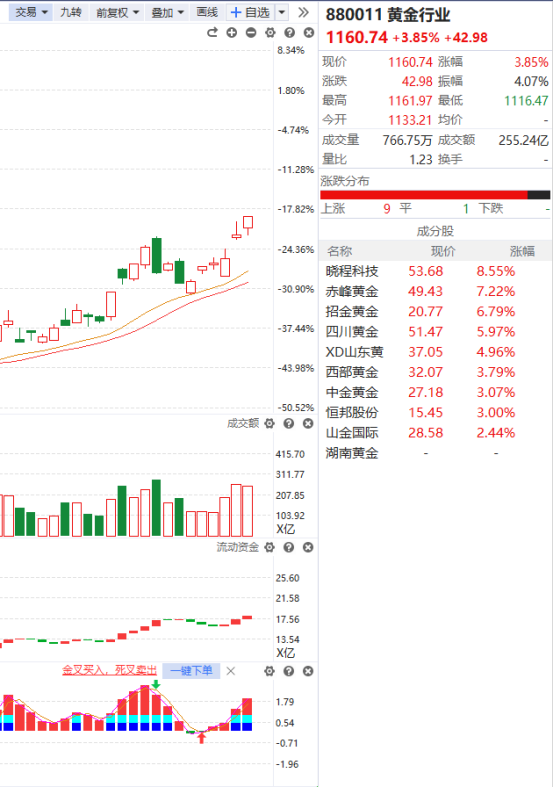Screen dimensions: 554x787
Task: Open 成交额 panel settings gear
Action: [x=269, y=424]
